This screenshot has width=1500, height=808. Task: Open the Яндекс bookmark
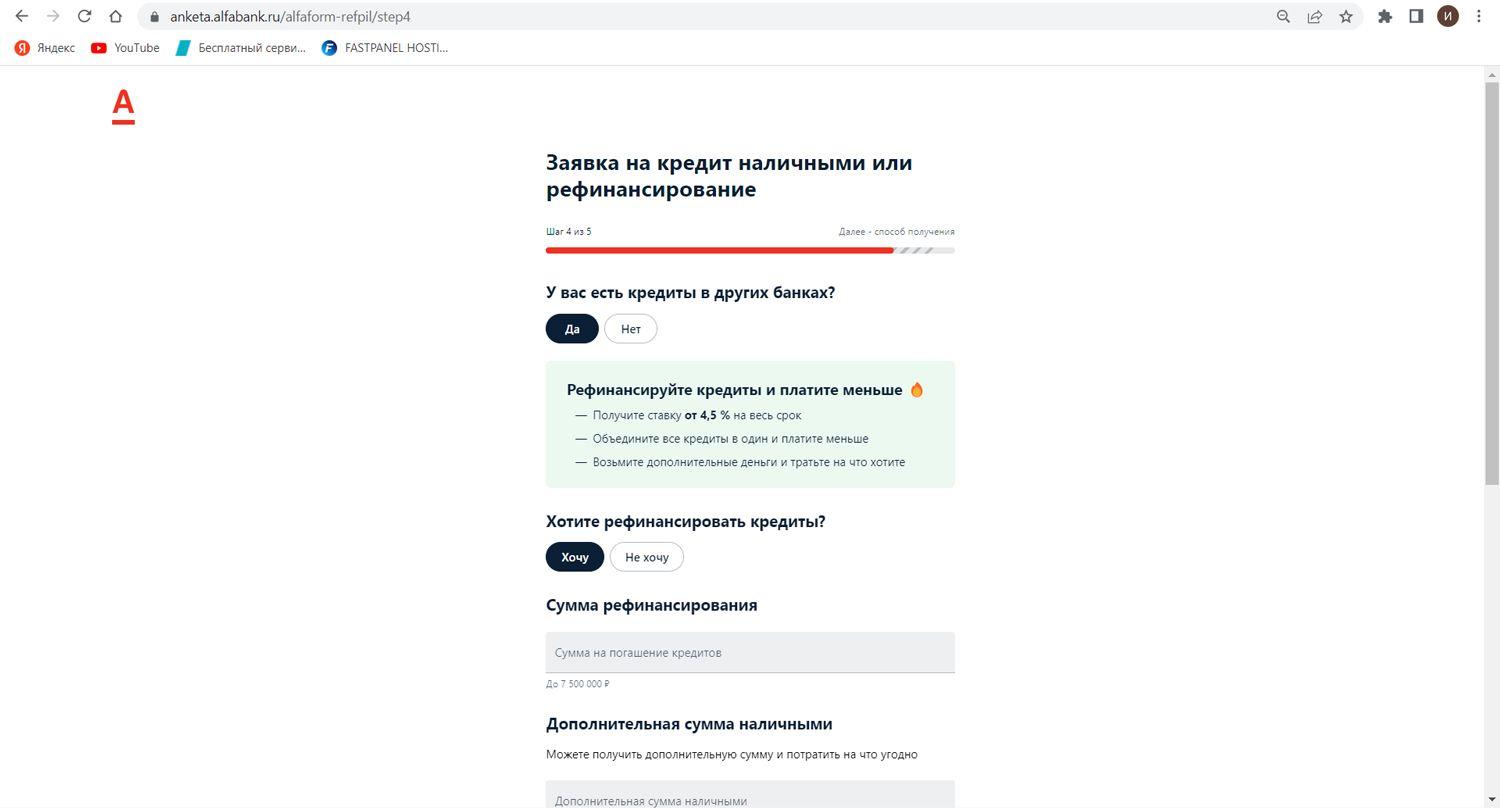pos(43,47)
